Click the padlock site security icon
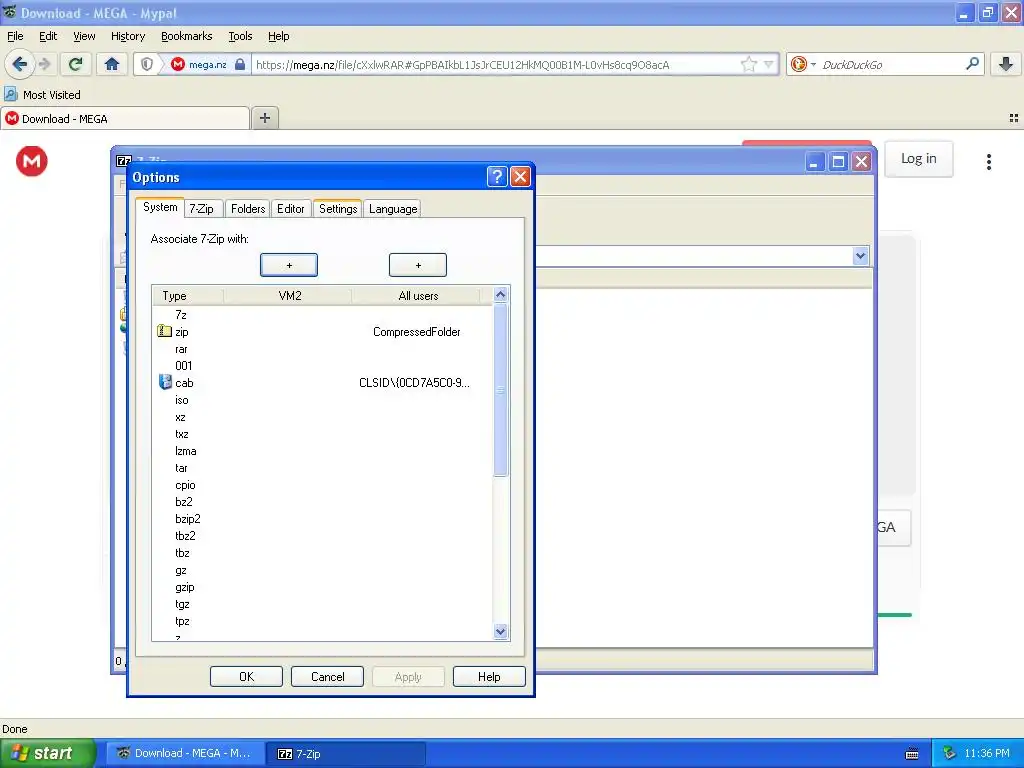This screenshot has width=1024, height=768. tap(240, 64)
